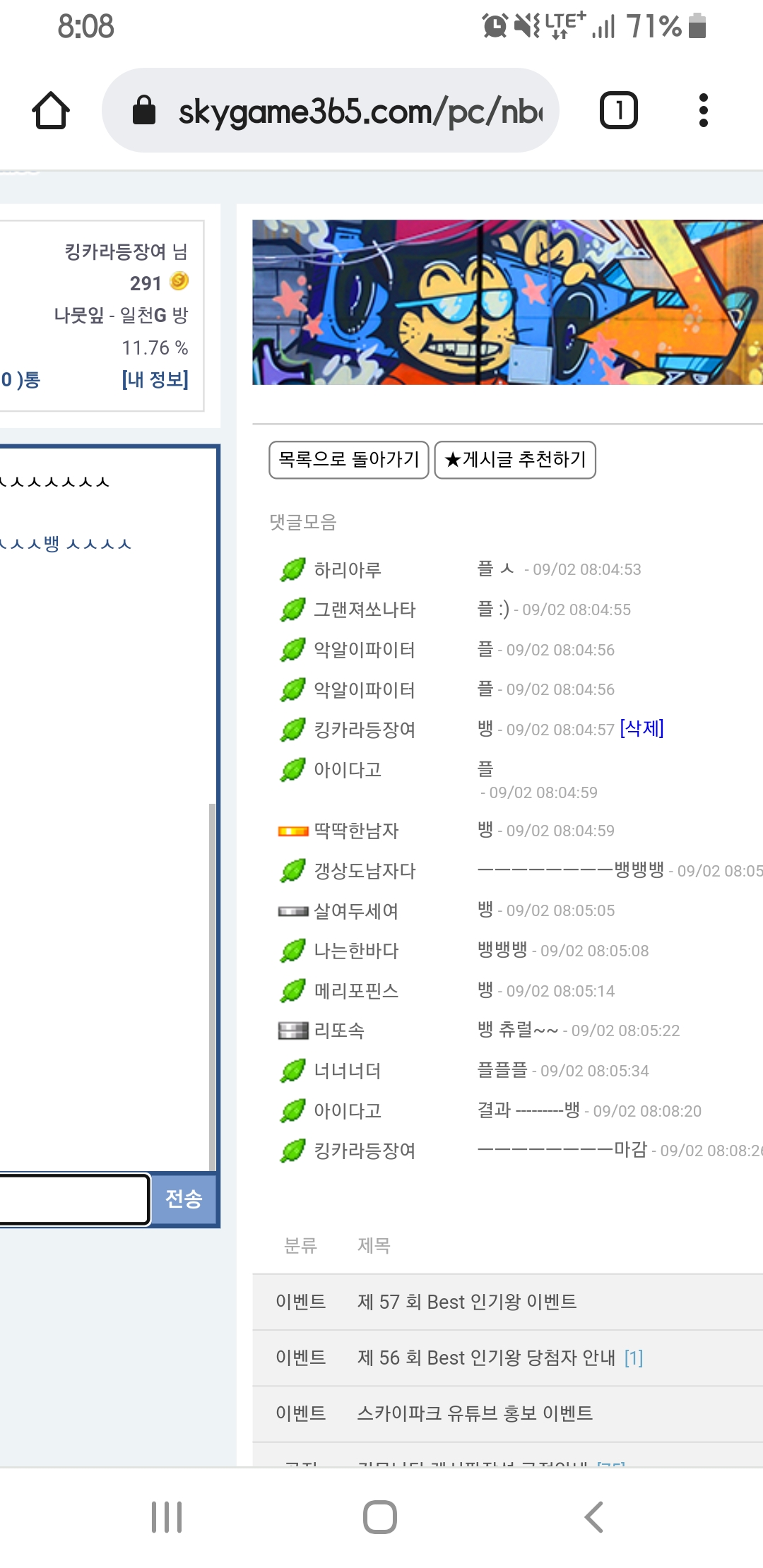Click the ★게시글 추천하기 button
The image size is (763, 1568).
(x=515, y=460)
